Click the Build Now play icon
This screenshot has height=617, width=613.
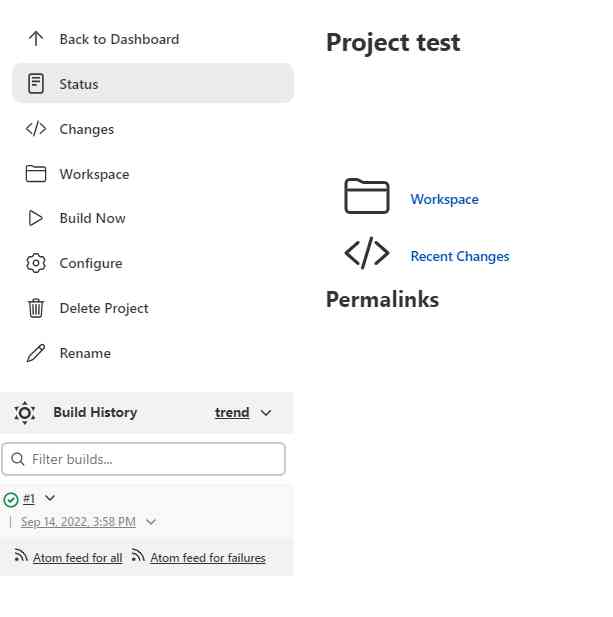tap(36, 218)
